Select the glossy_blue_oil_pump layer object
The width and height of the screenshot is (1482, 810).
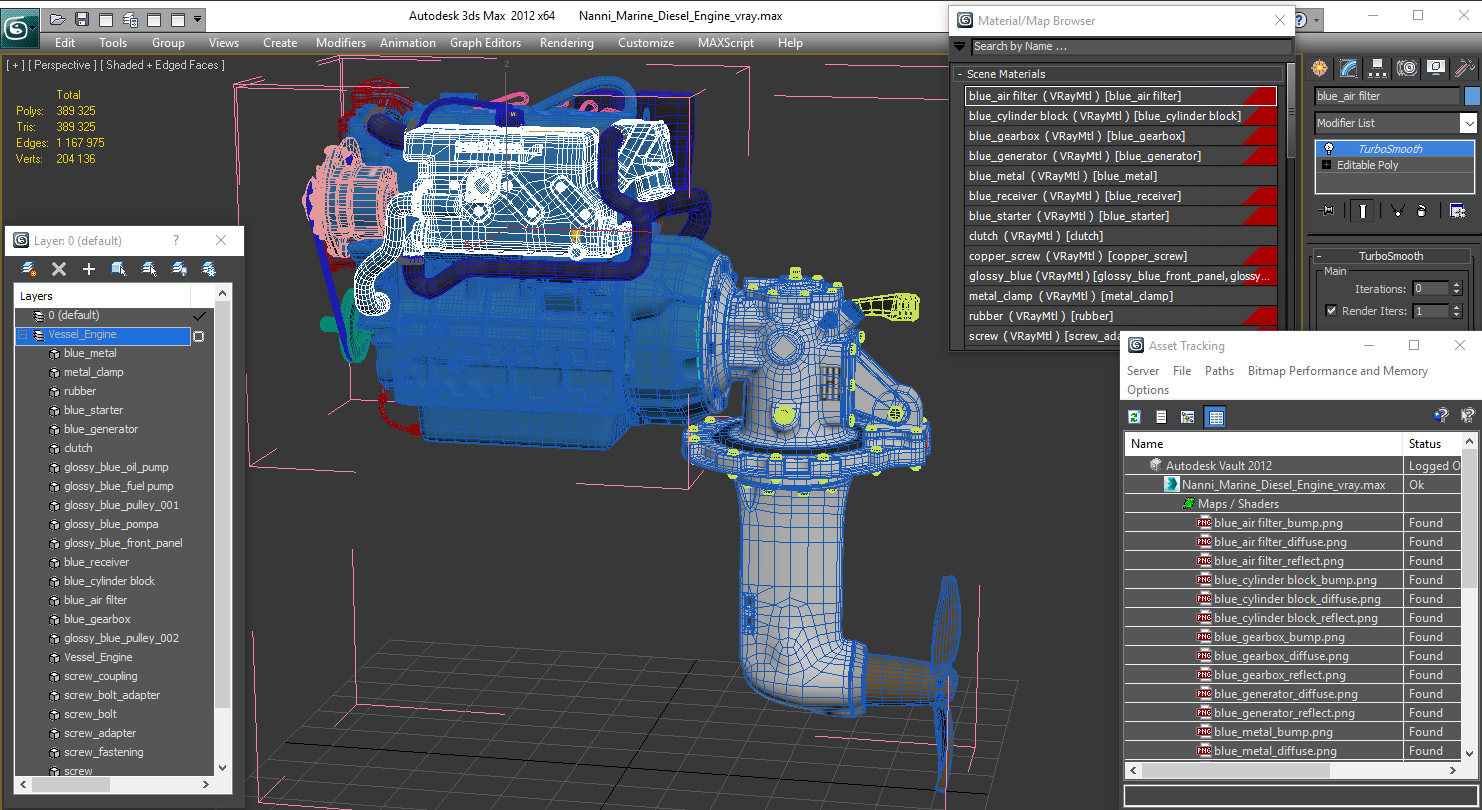[x=116, y=467]
